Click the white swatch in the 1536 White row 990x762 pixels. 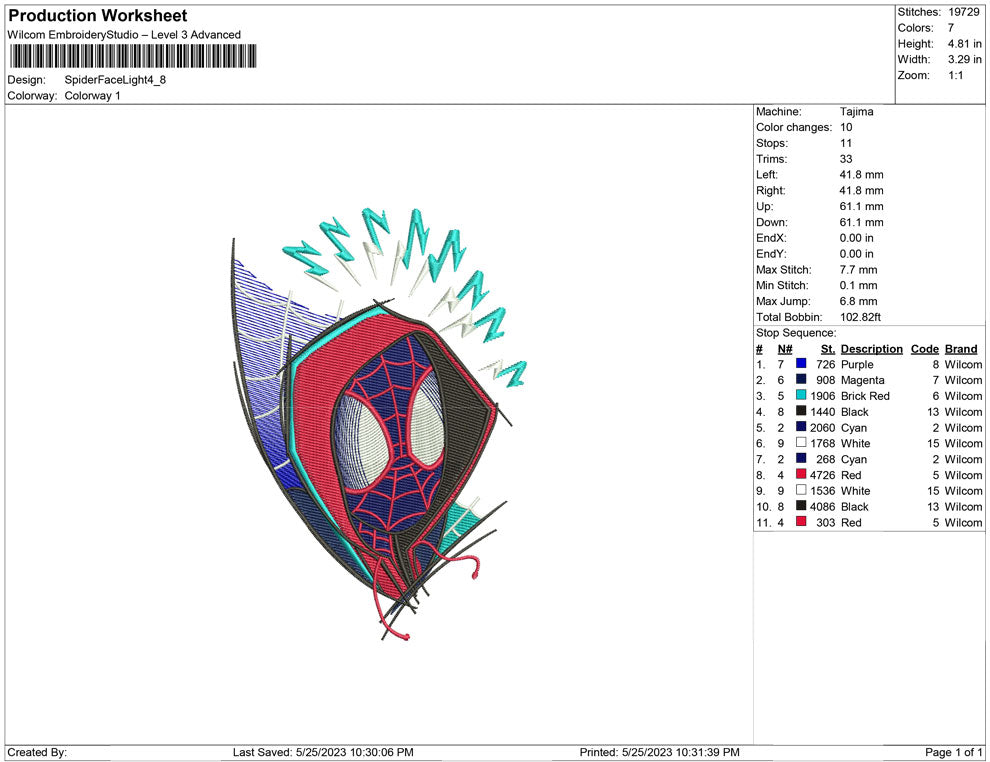click(801, 489)
